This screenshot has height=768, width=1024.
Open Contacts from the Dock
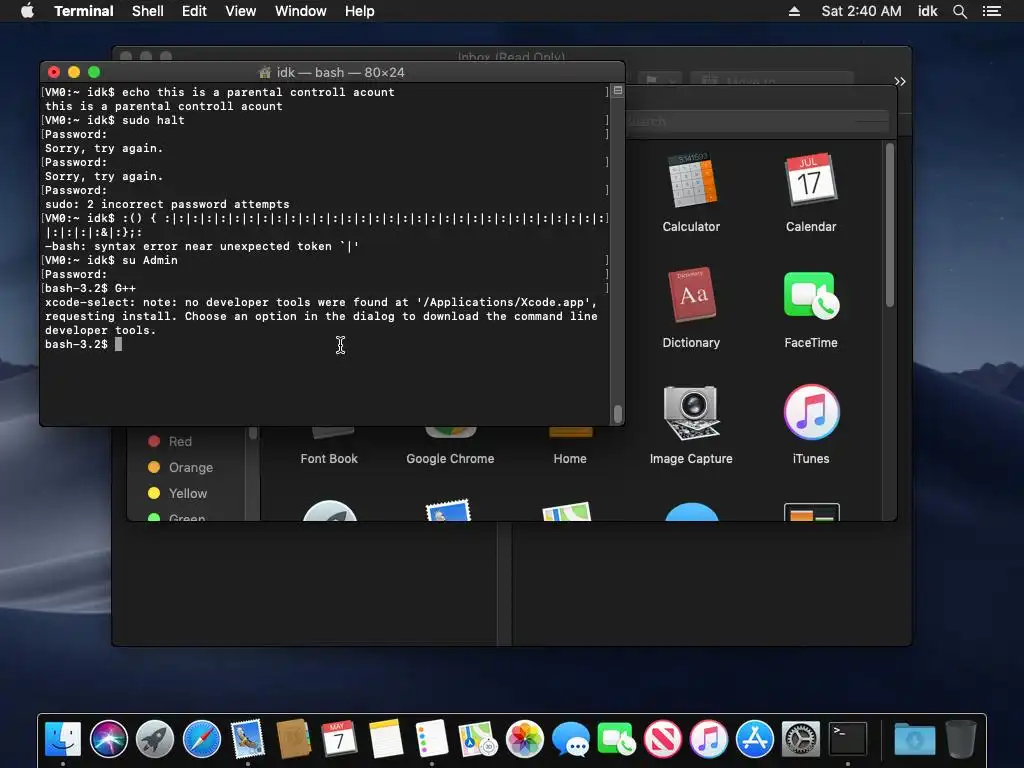(x=293, y=739)
